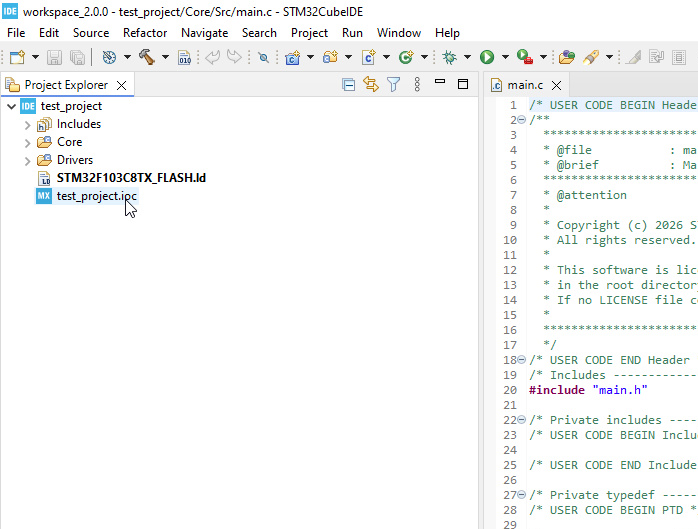698x529 pixels.
Task: Open the Debug dropdown arrow
Action: click(467, 57)
